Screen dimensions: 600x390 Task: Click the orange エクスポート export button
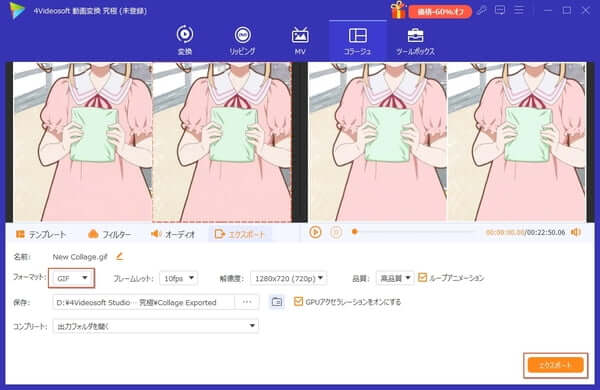(x=555, y=365)
